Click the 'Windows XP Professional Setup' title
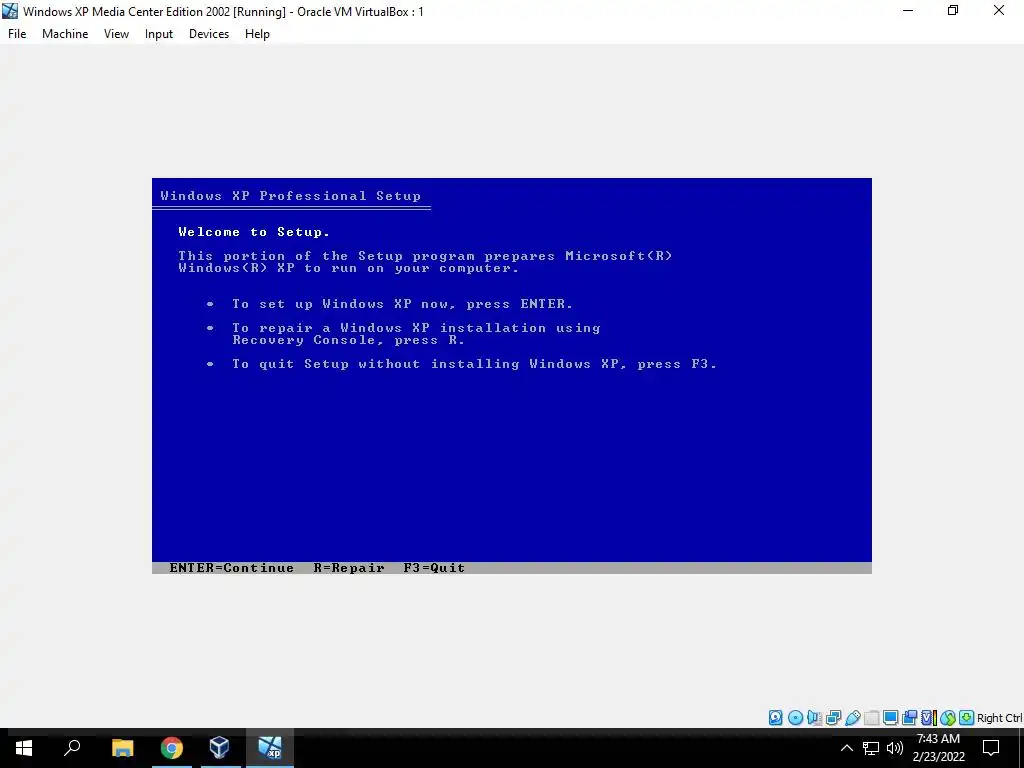Screen dimensions: 1024x768 pos(291,196)
